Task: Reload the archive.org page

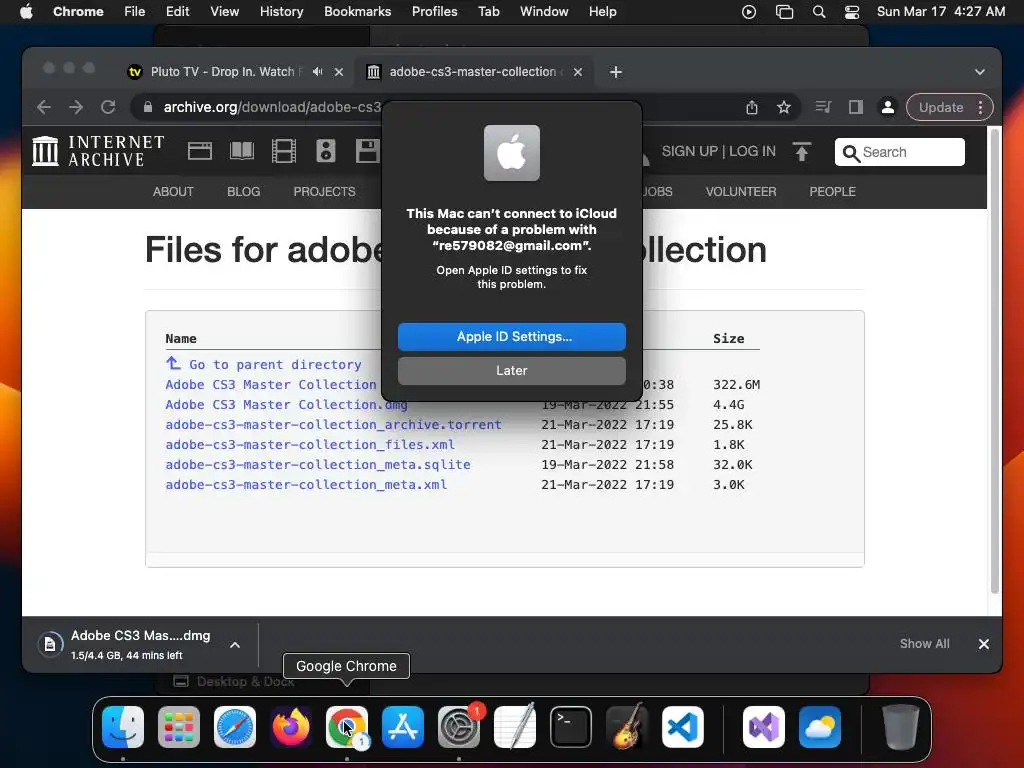Action: tap(108, 107)
